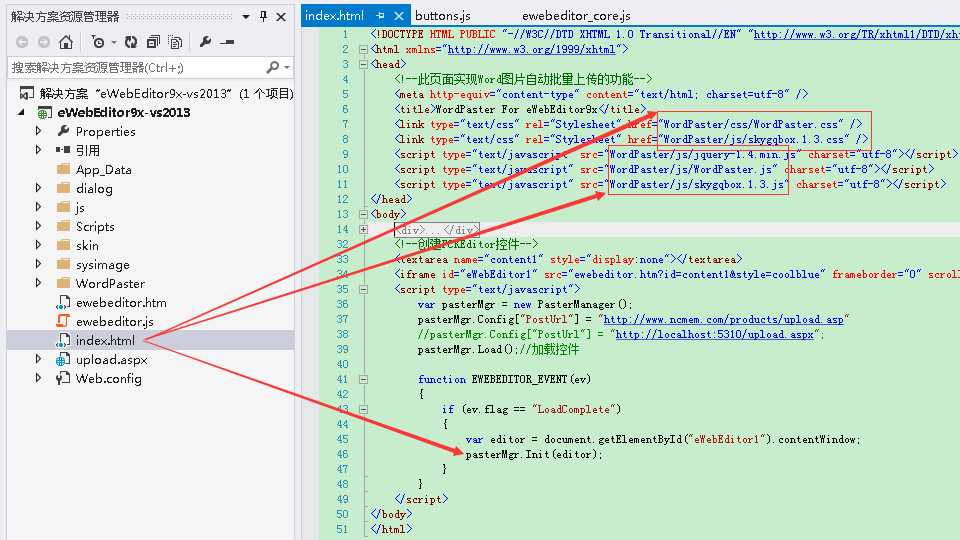960x540 pixels.
Task: Switch to the ewebeditor_core.js tab
Action: pos(576,16)
